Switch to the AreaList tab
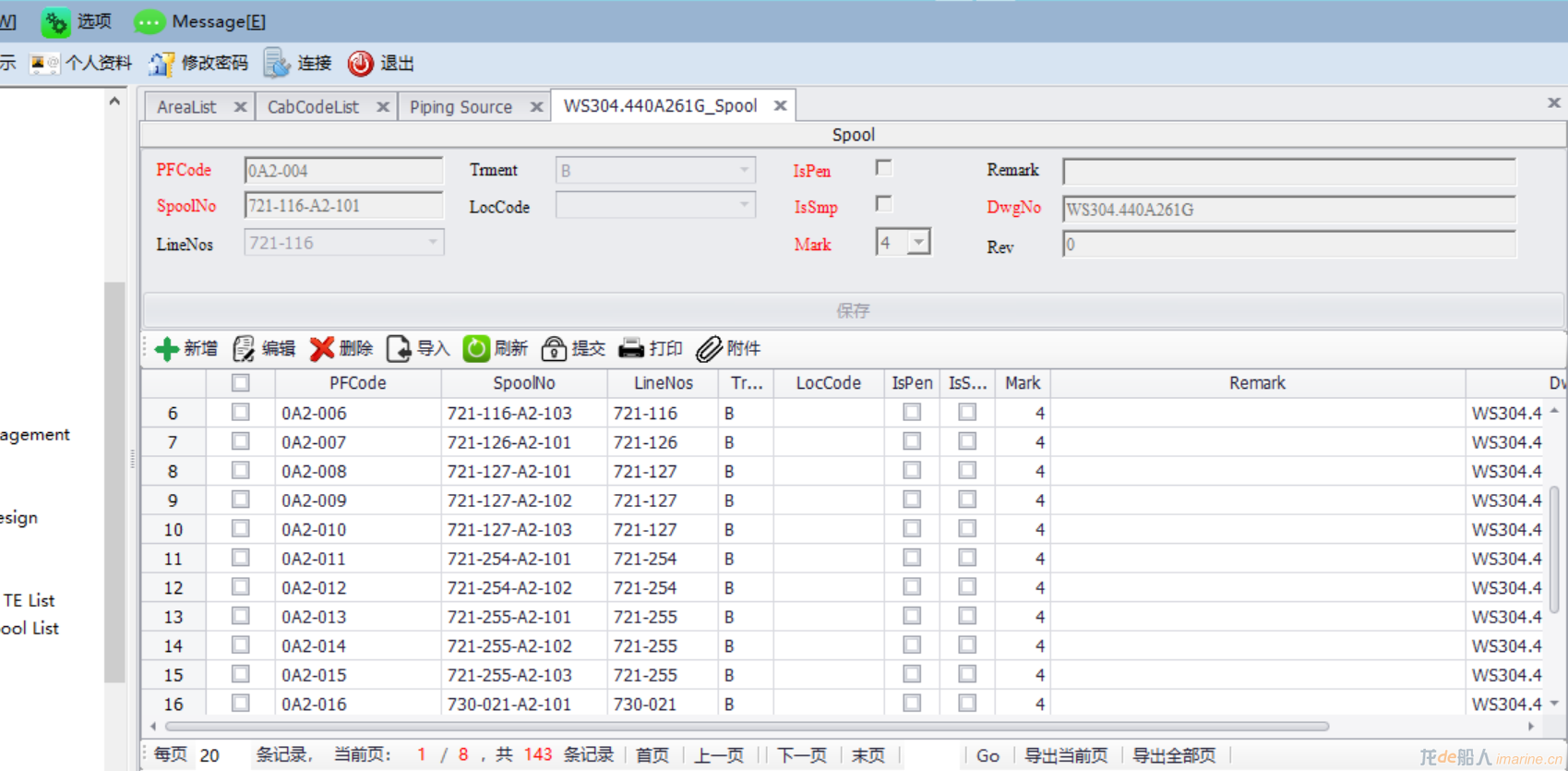Screen dimensions: 1568x771 click(186, 107)
